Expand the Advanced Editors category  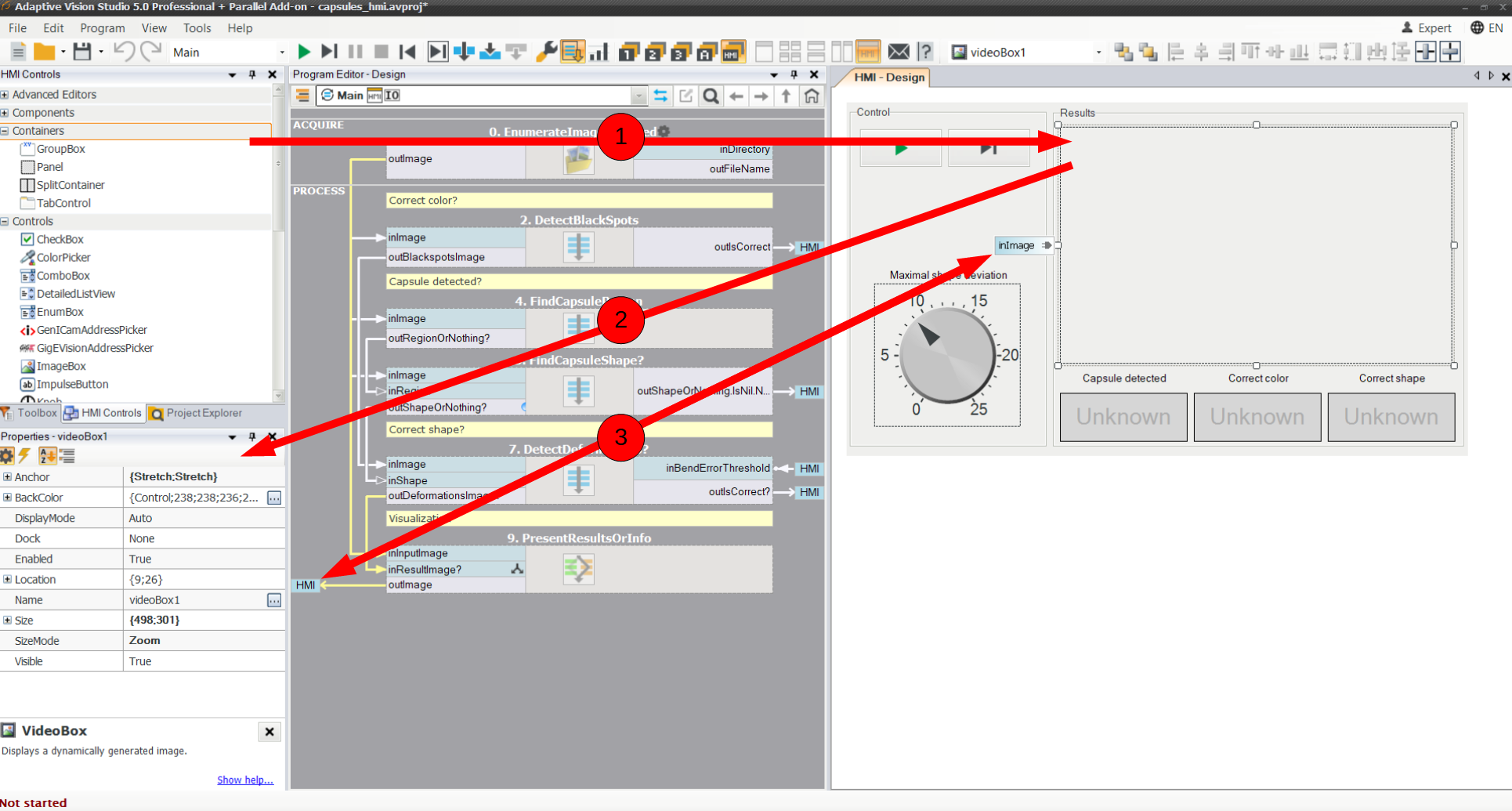(5, 95)
